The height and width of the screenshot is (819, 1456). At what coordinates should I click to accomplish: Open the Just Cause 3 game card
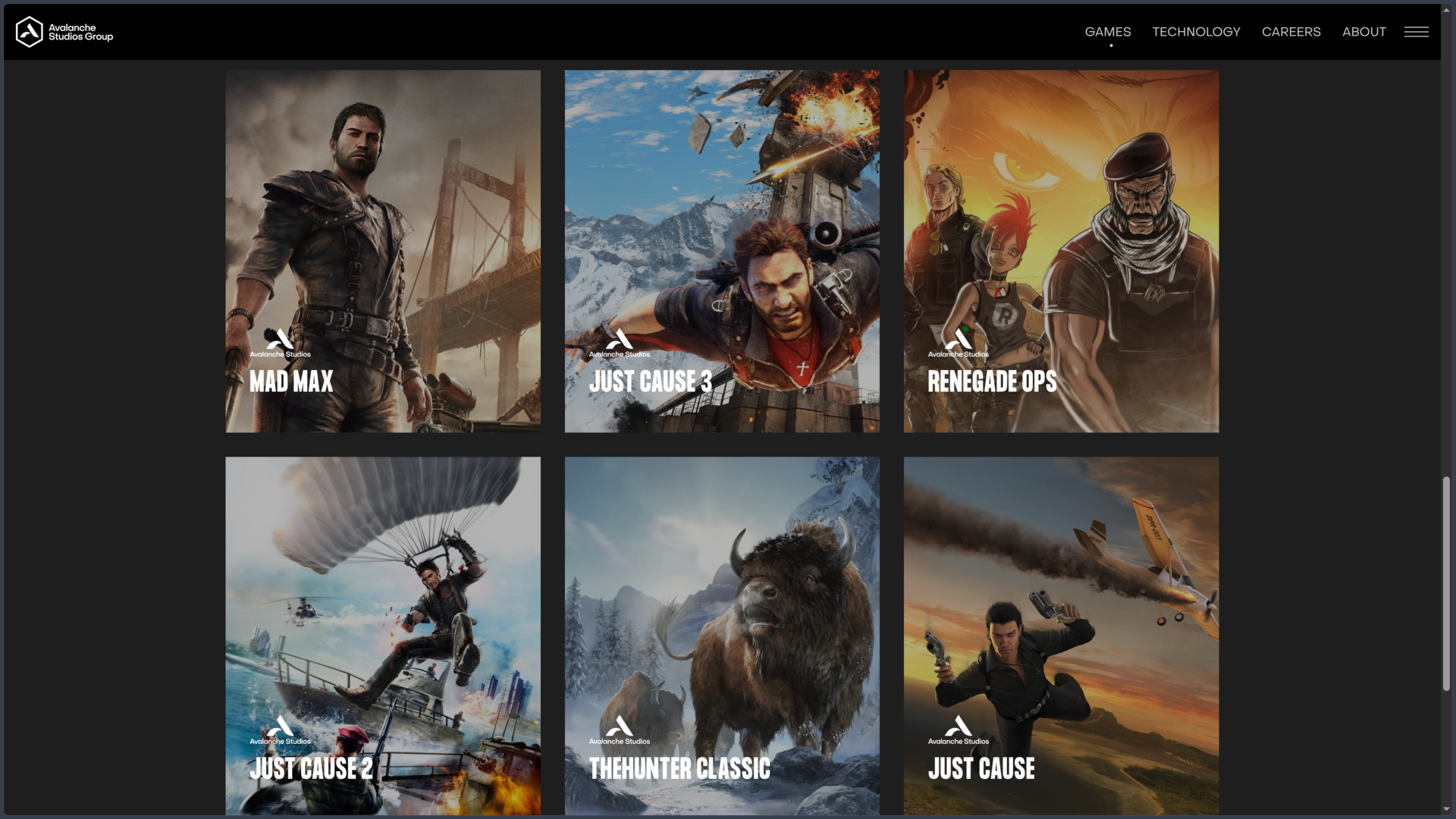722,251
